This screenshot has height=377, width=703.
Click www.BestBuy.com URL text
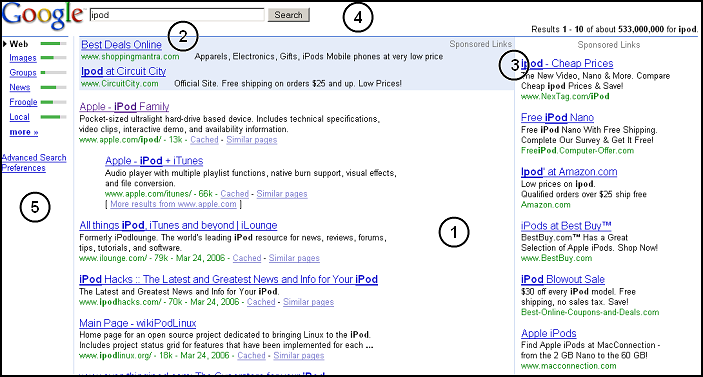(x=556, y=258)
